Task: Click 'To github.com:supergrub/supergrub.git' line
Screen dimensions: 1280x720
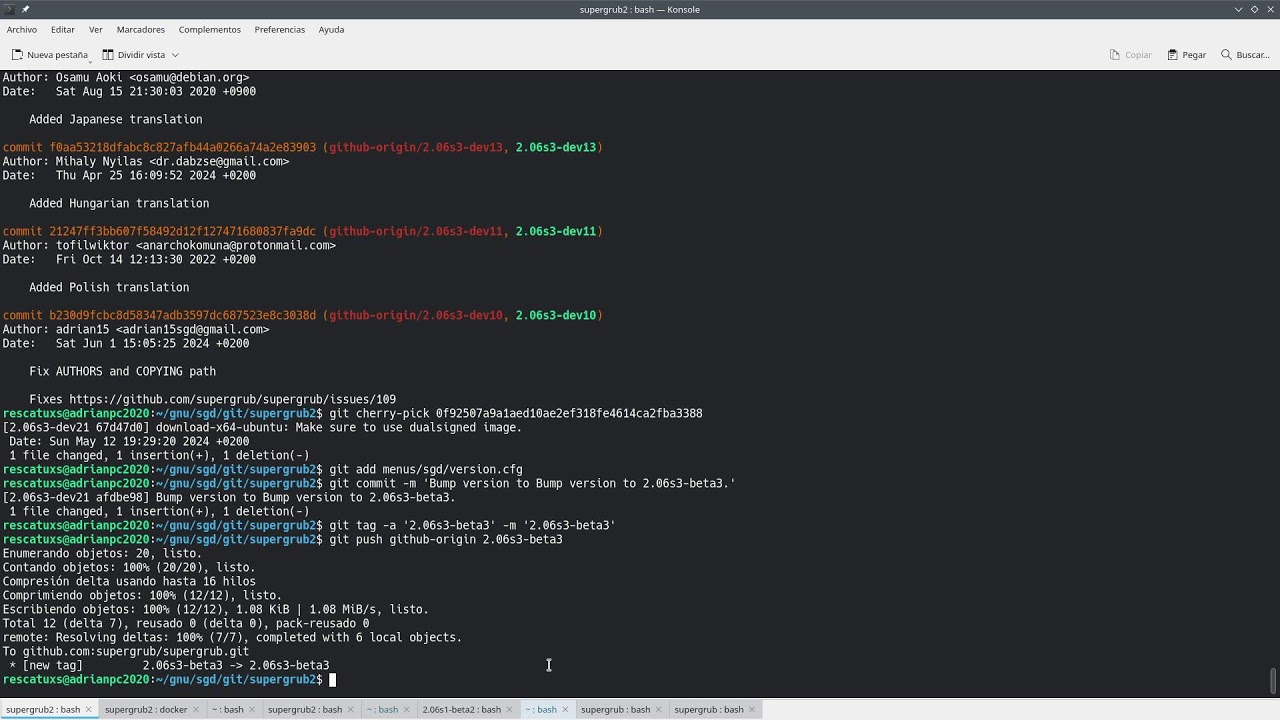Action: click(126, 651)
